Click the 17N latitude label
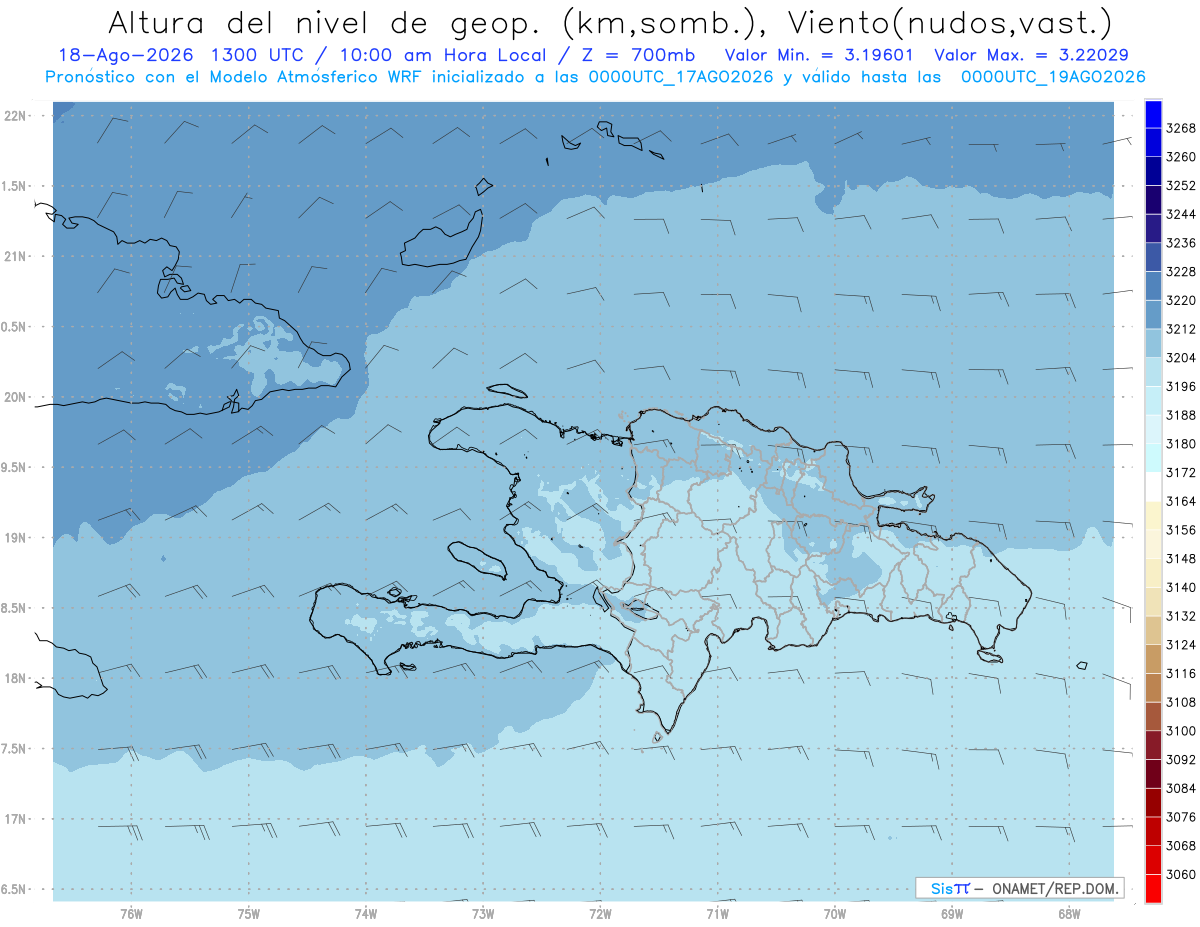Viewport: 1200px width, 927px height. pos(15,819)
